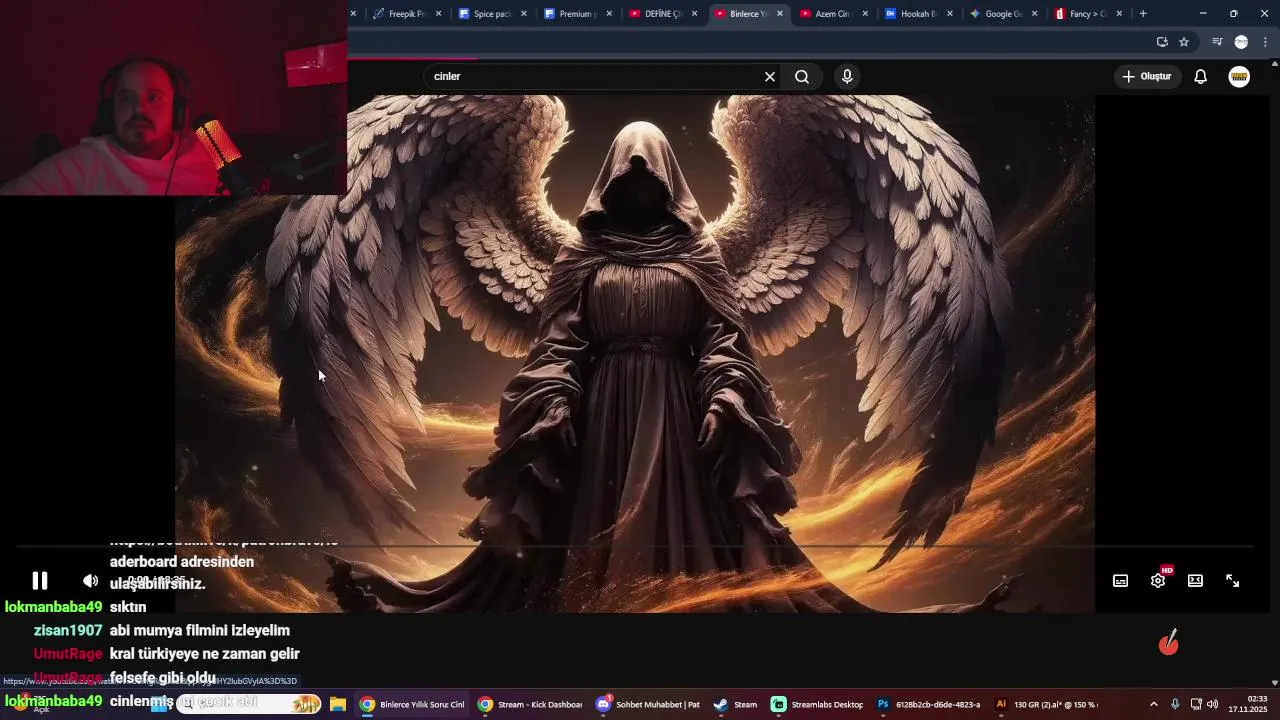
Task: Open a new browser tab
Action: pos(1143,14)
